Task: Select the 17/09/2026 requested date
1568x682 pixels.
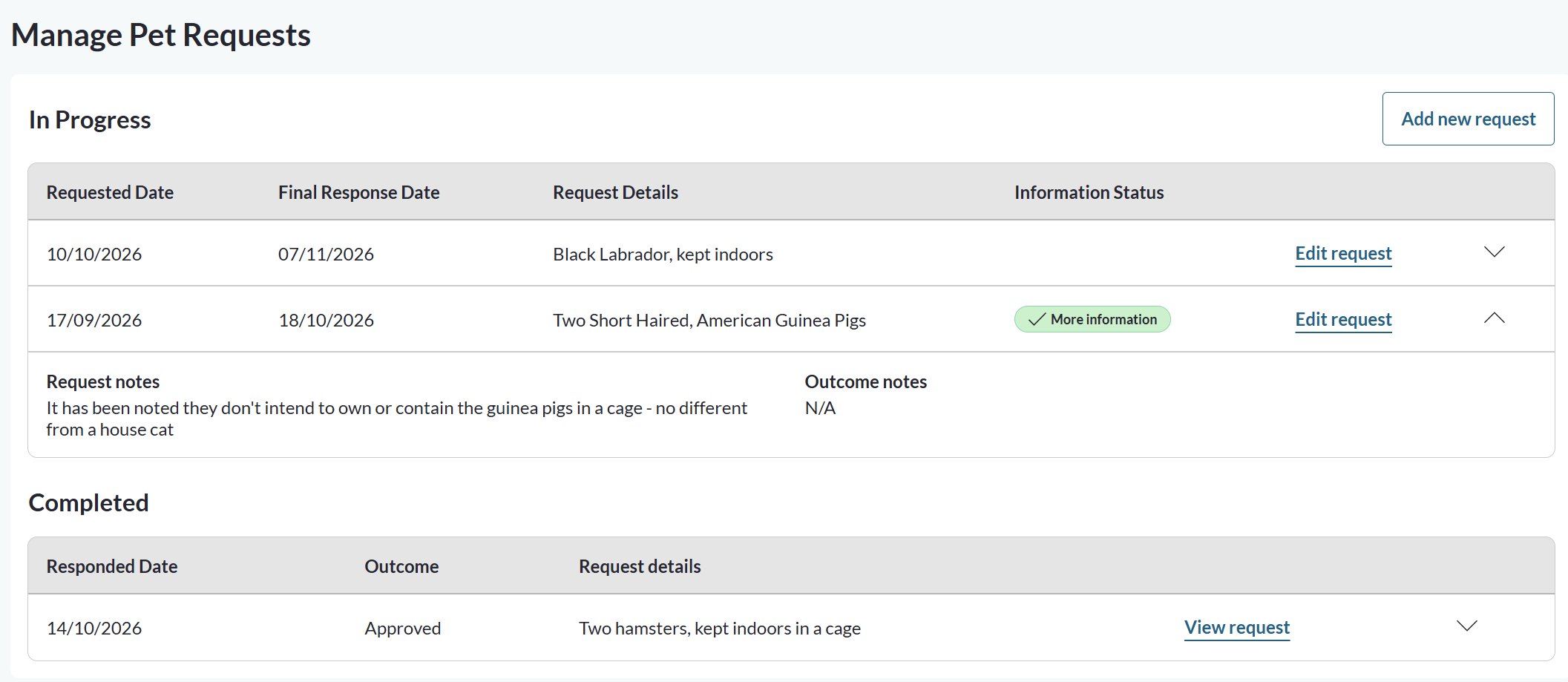Action: click(x=94, y=321)
